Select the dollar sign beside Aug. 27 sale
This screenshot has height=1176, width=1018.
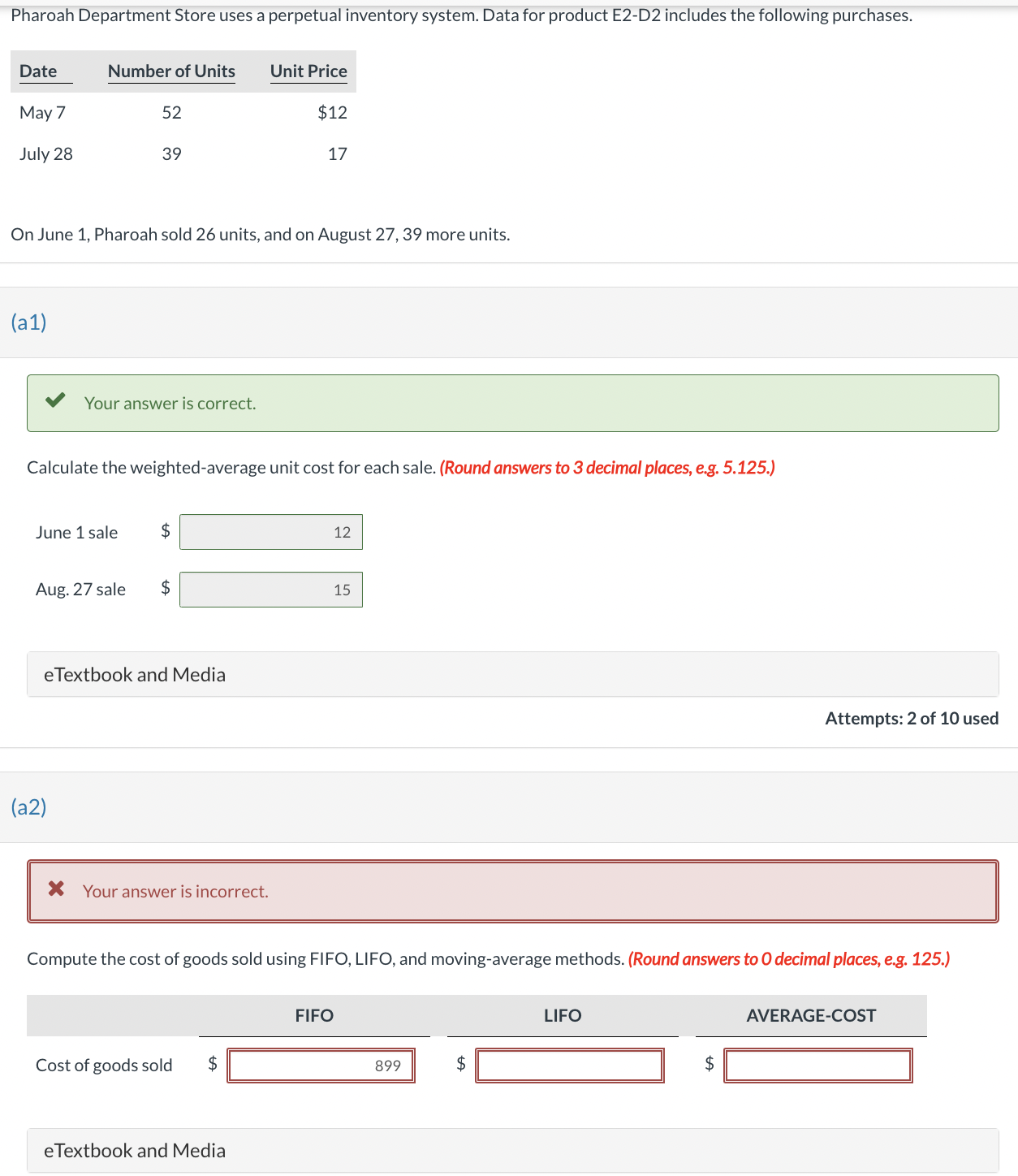[165, 589]
